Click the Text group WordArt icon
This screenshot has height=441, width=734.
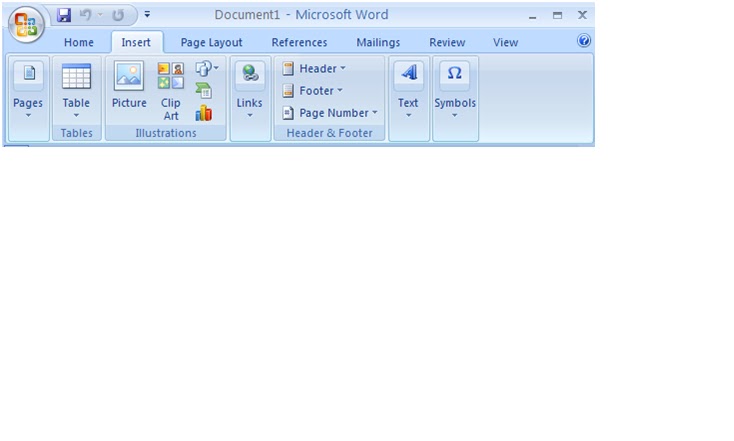(x=409, y=74)
